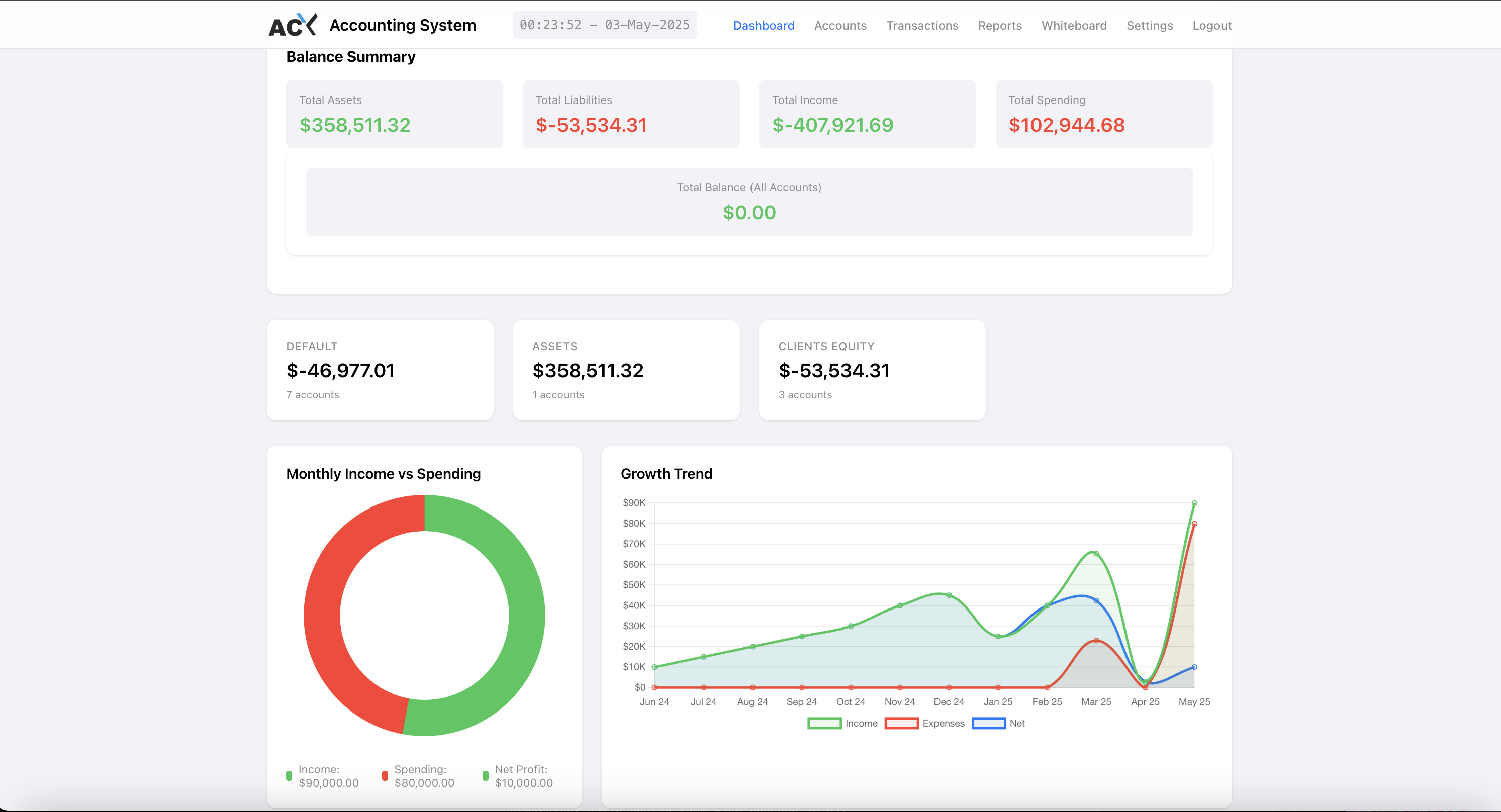The width and height of the screenshot is (1501, 812).
Task: Click the blue Net legend swatch
Action: [x=989, y=724]
